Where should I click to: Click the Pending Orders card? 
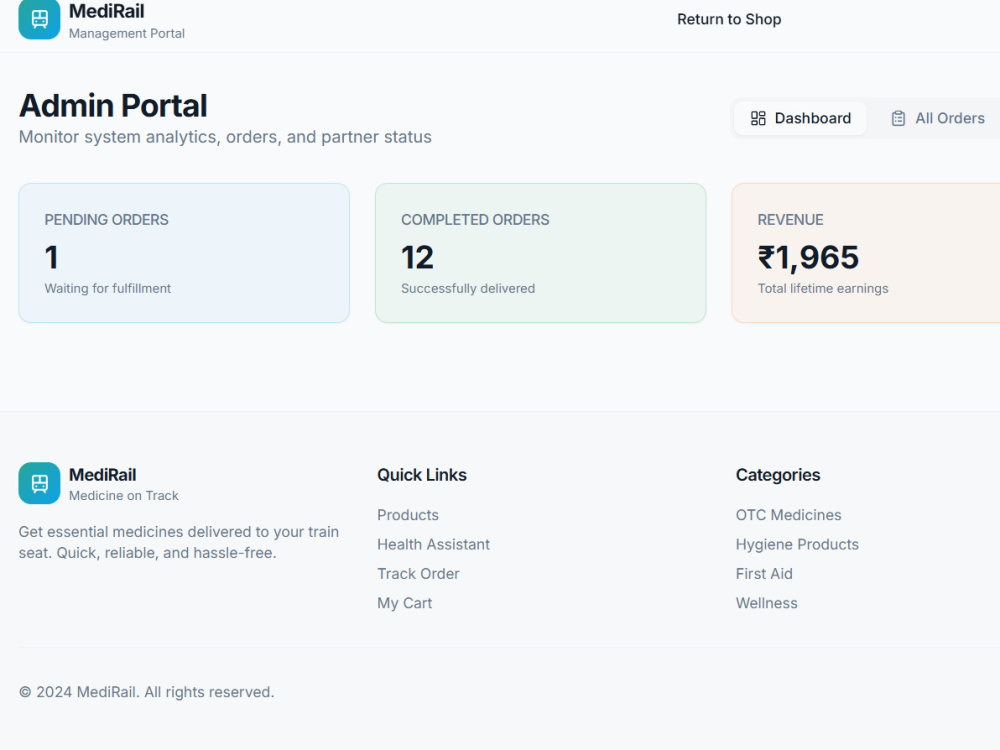click(184, 253)
